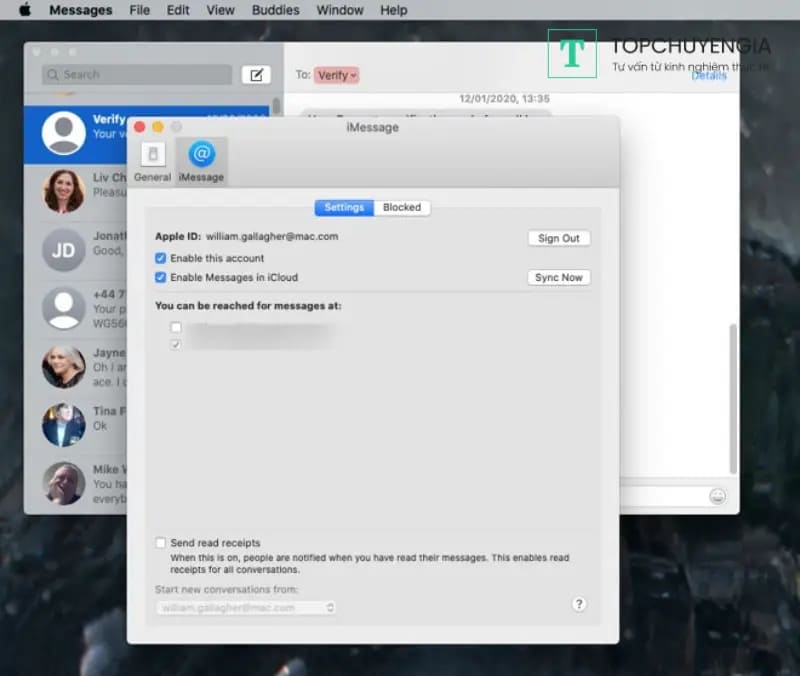This screenshot has height=676, width=800.
Task: Disable Enable Messages in iCloud checkbox
Action: [161, 277]
